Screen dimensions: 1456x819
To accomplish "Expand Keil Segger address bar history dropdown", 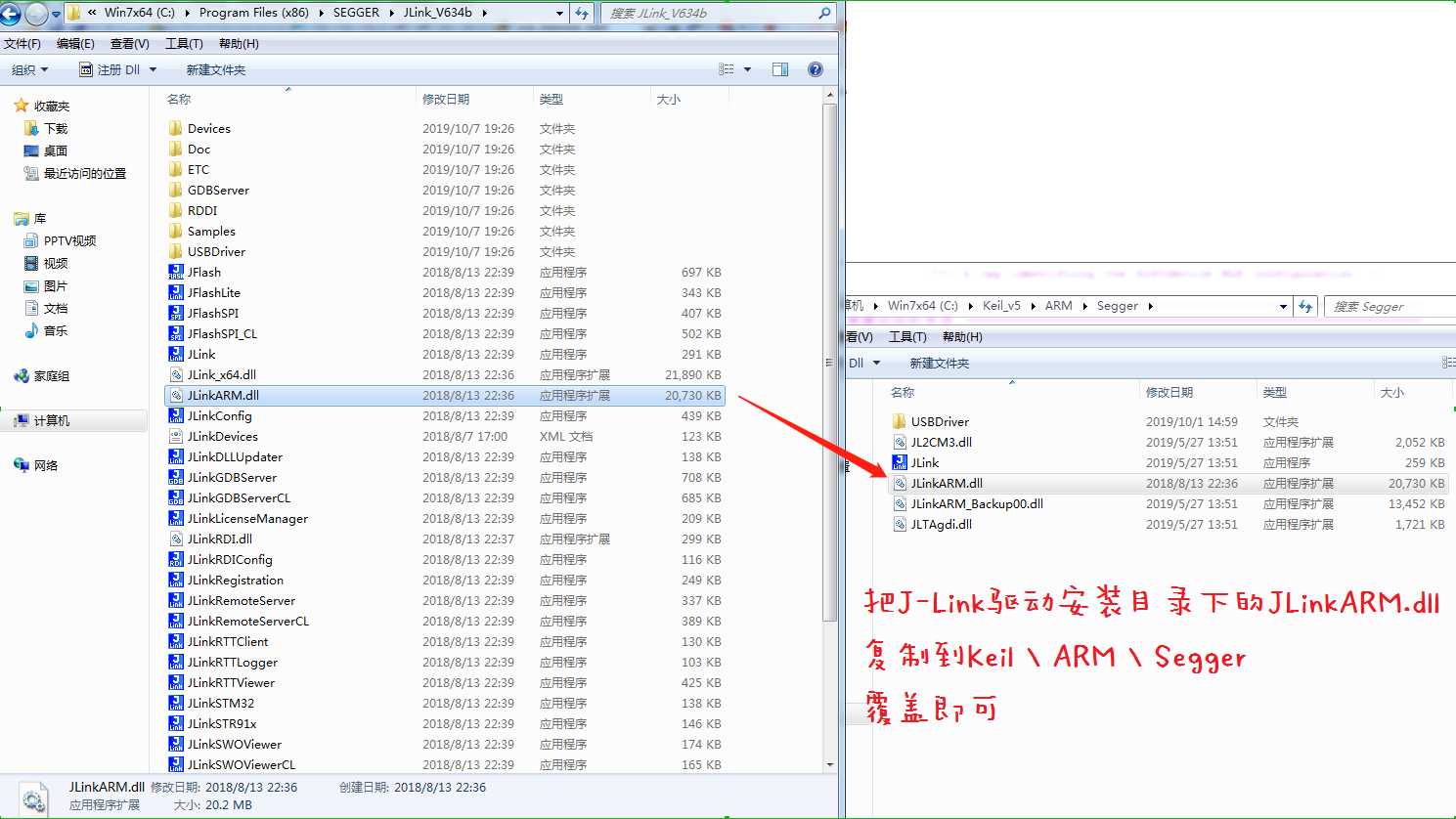I will (1283, 306).
